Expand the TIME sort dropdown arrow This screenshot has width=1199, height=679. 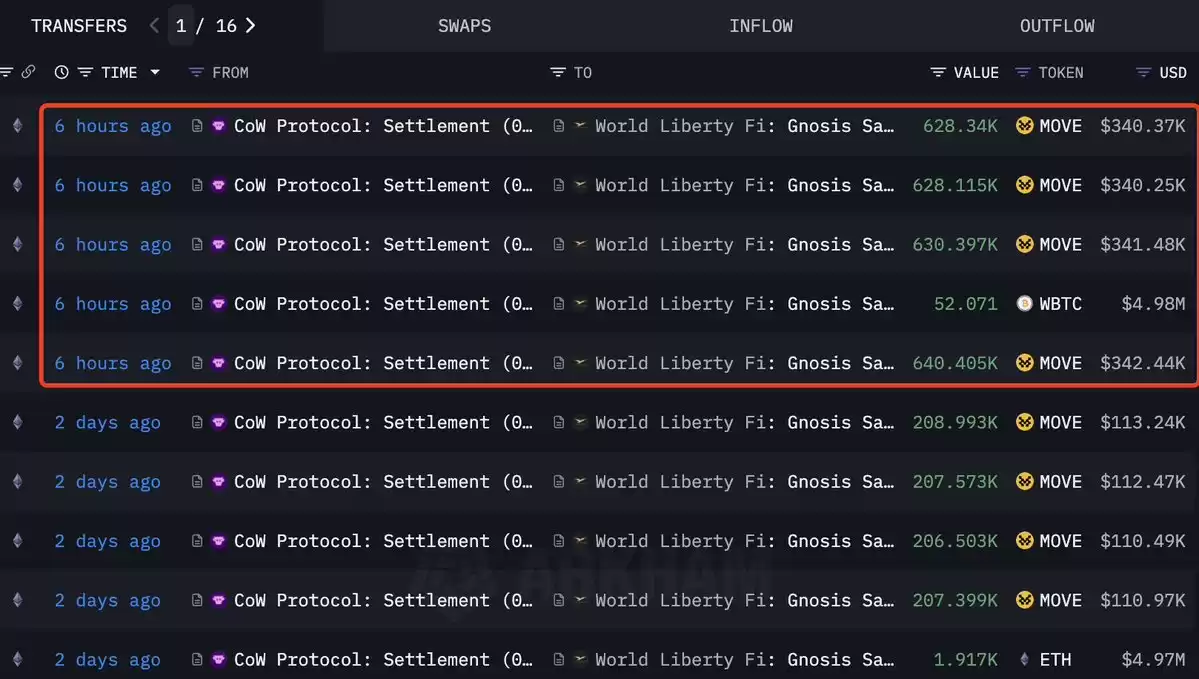(155, 72)
